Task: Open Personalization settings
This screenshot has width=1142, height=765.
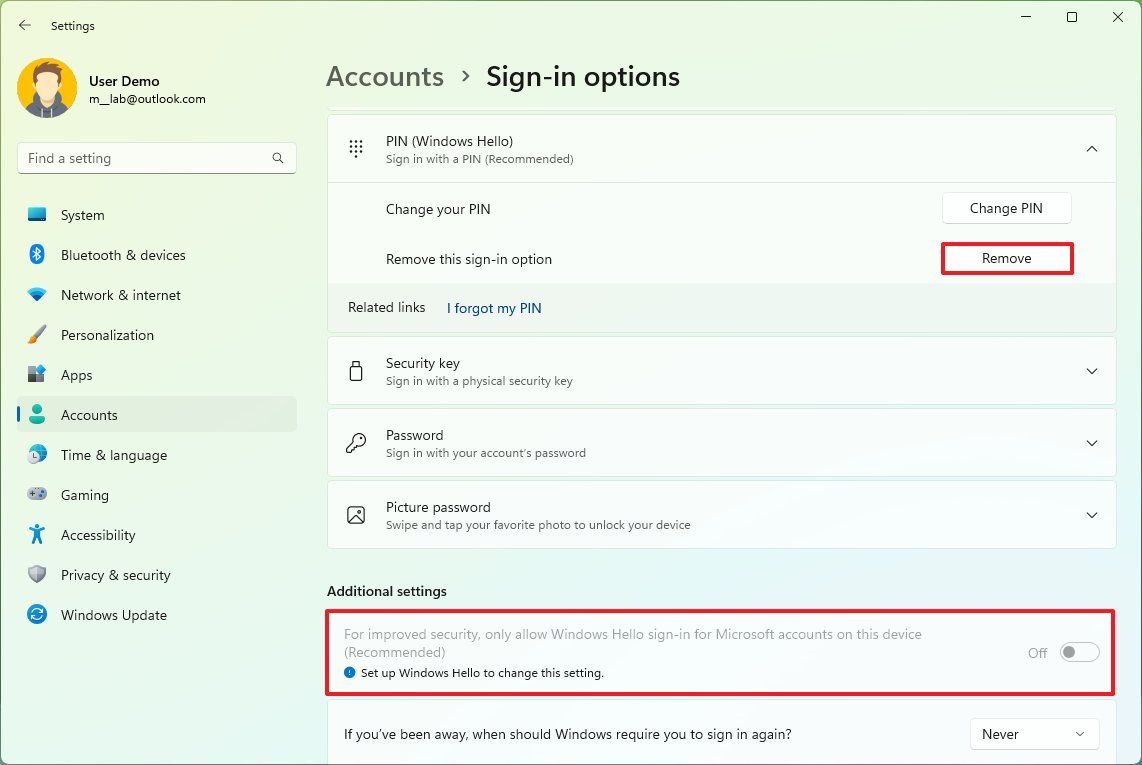Action: click(37, 335)
